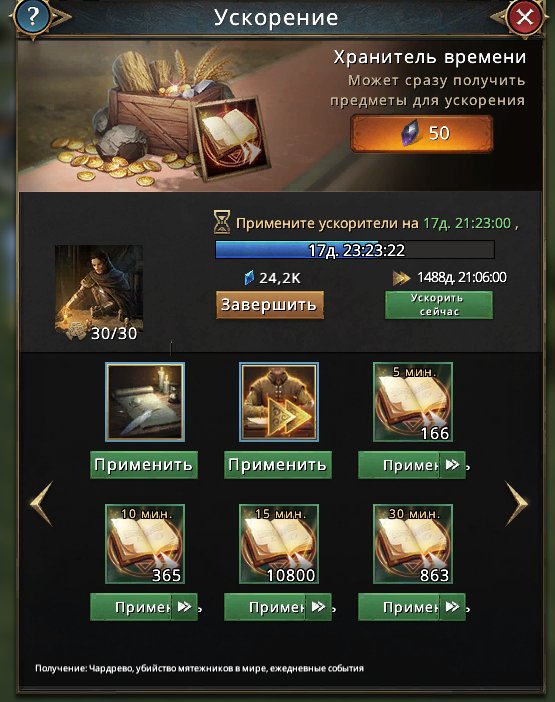555x702 pixels.
Task: Use multiple 15 мин. speedups via double-arrow
Action: tap(318, 607)
